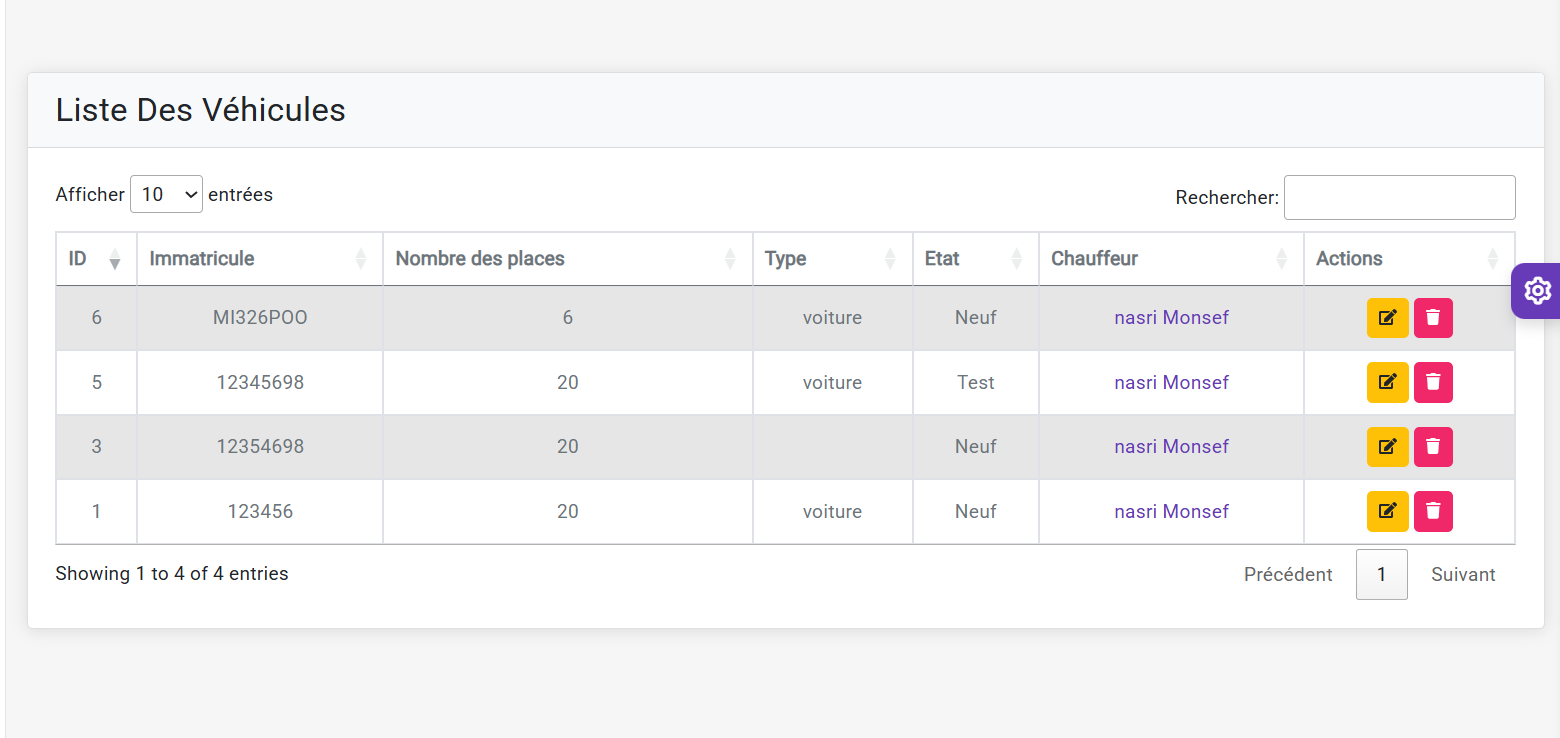Sort vehicles by Etat column
Viewport: 1560px width, 738px height.
coord(975,259)
